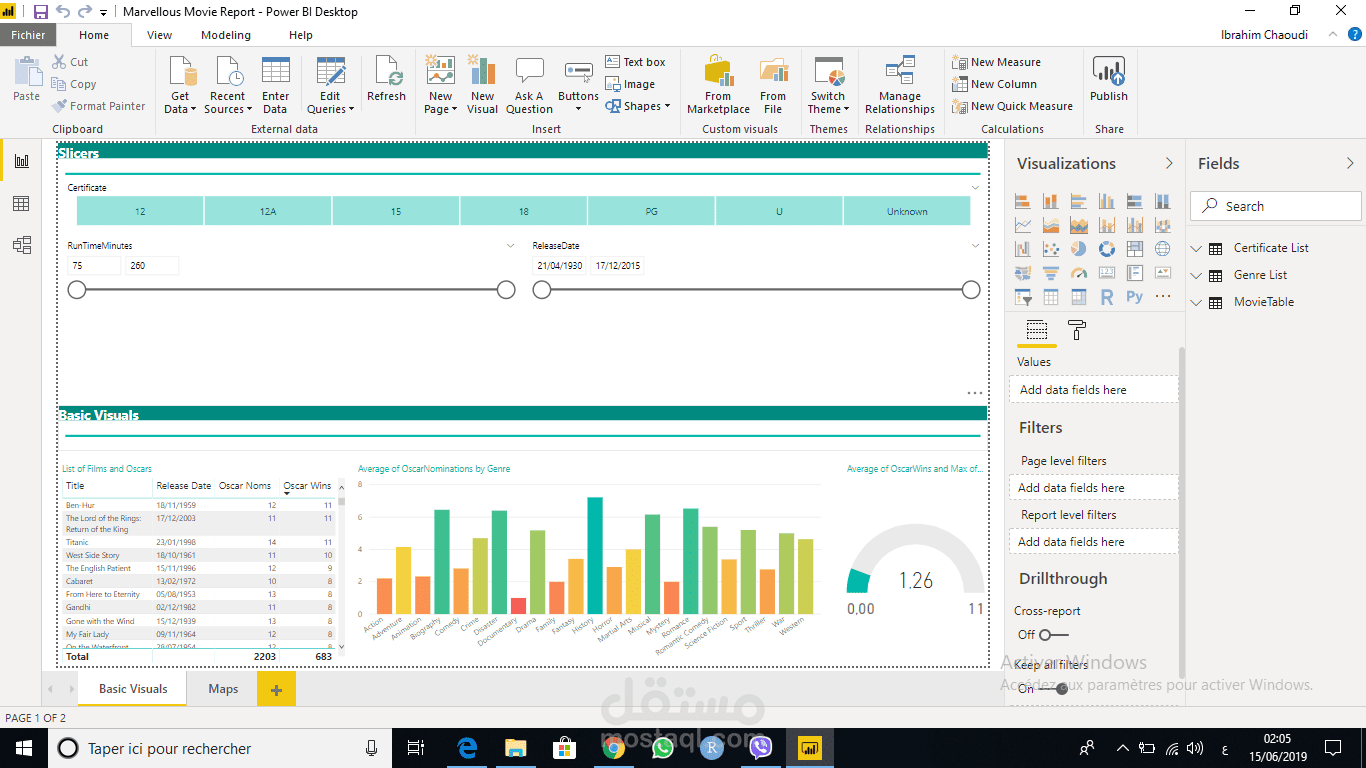Click the Save icon in title bar
Viewport: 1366px width, 768px height.
[x=41, y=12]
